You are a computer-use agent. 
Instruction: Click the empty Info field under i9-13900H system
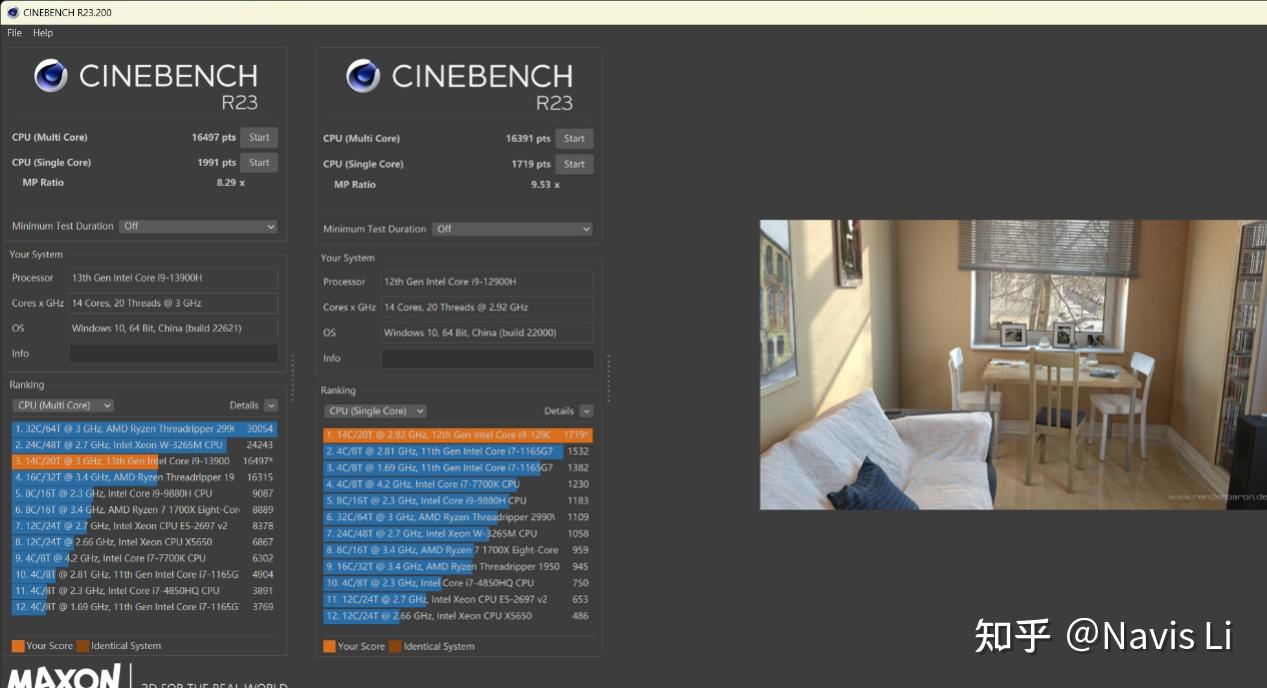(x=174, y=354)
